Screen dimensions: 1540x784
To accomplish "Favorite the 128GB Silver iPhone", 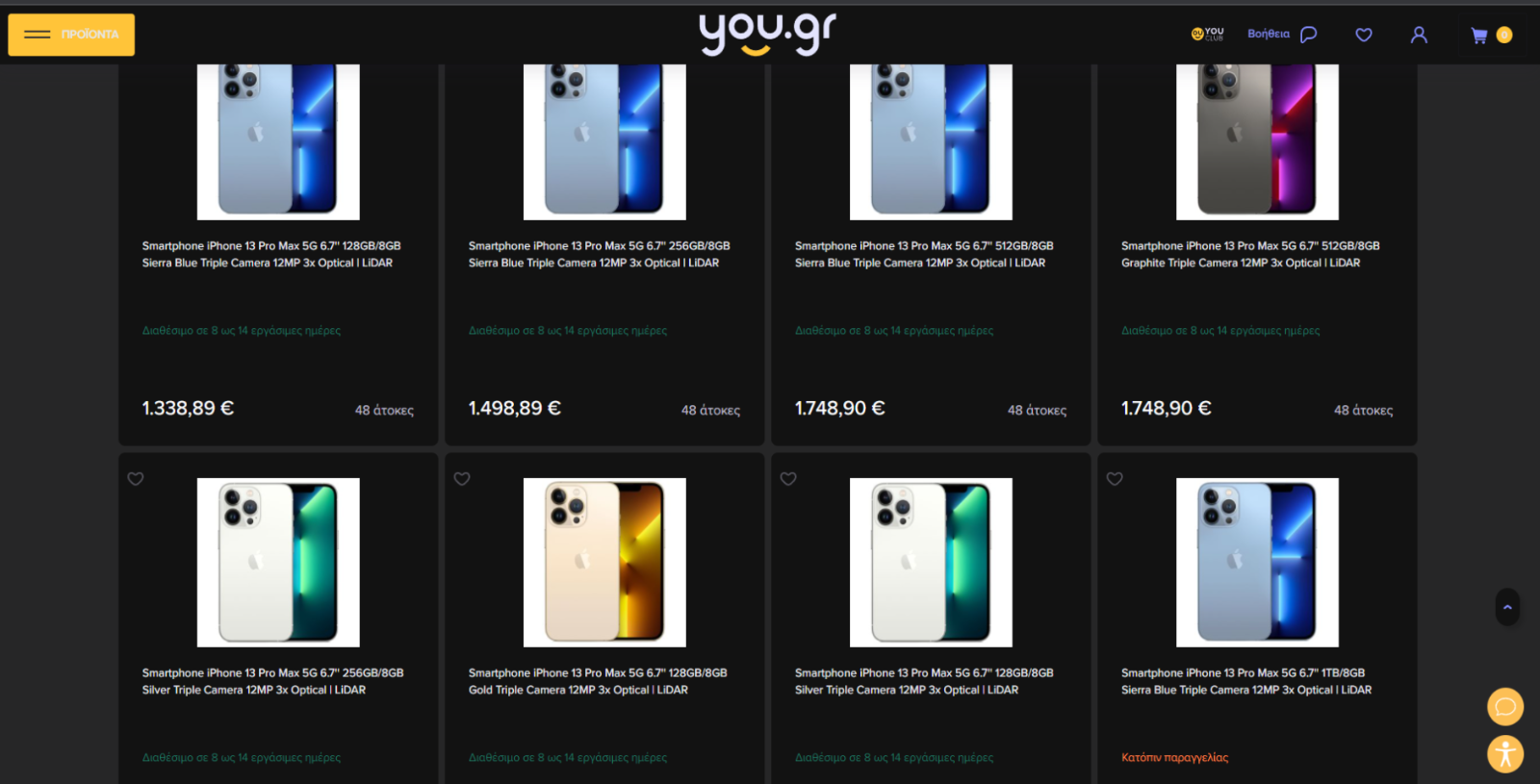I will coord(788,479).
